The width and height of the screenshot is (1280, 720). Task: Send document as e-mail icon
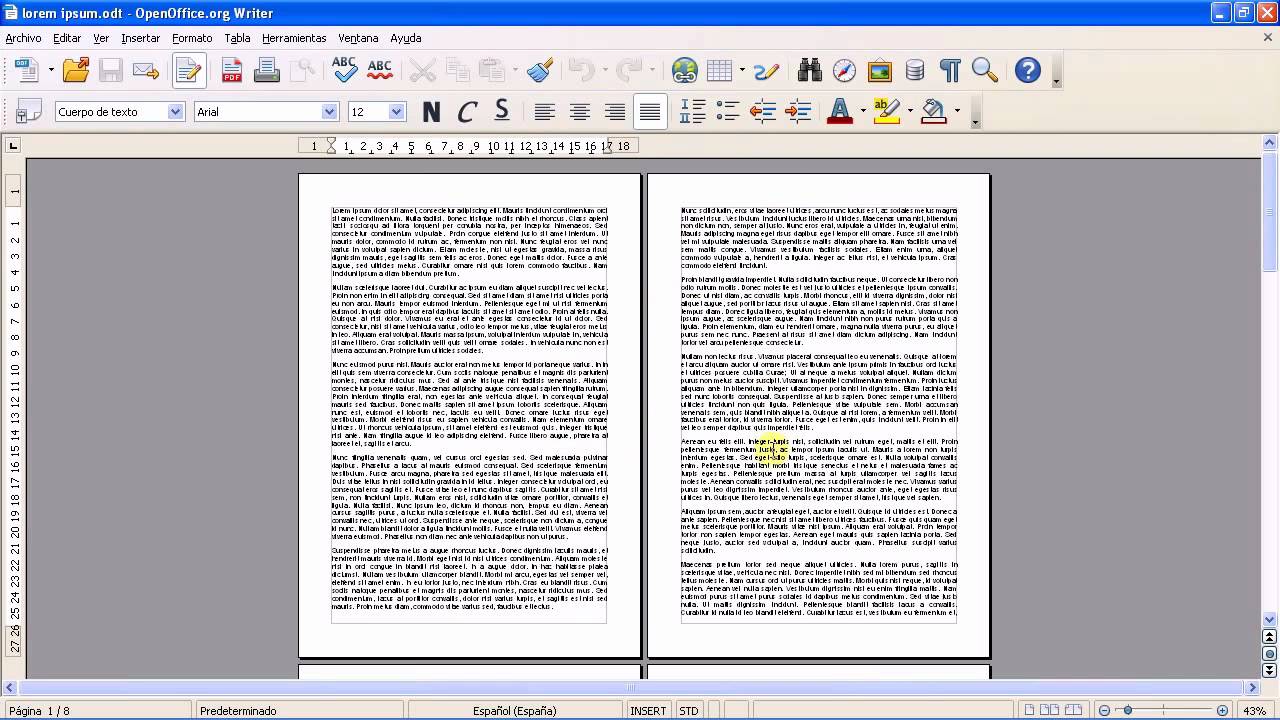click(146, 71)
